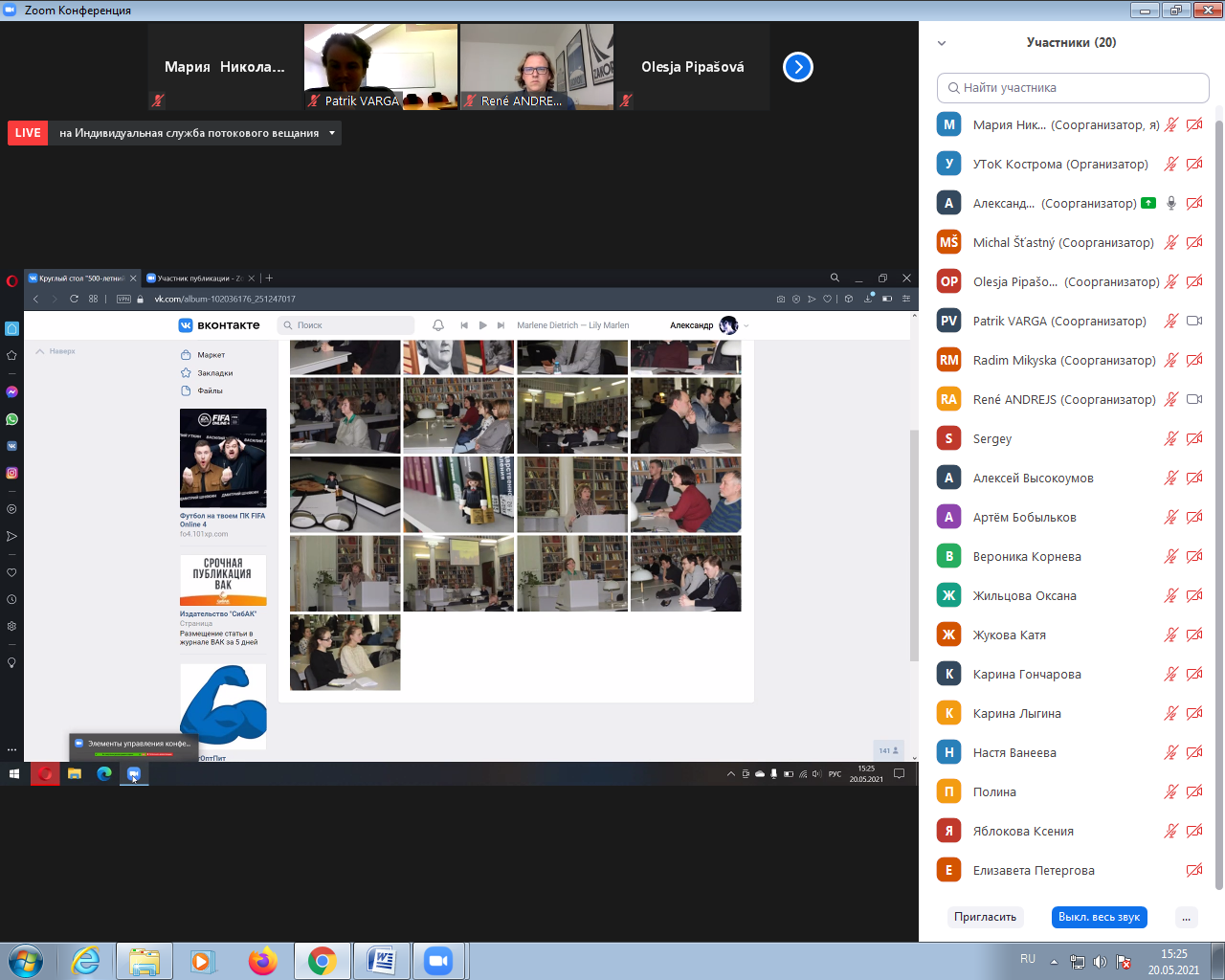The width and height of the screenshot is (1225, 980).
Task: Click the RU language indicator
Action: coord(1028,959)
